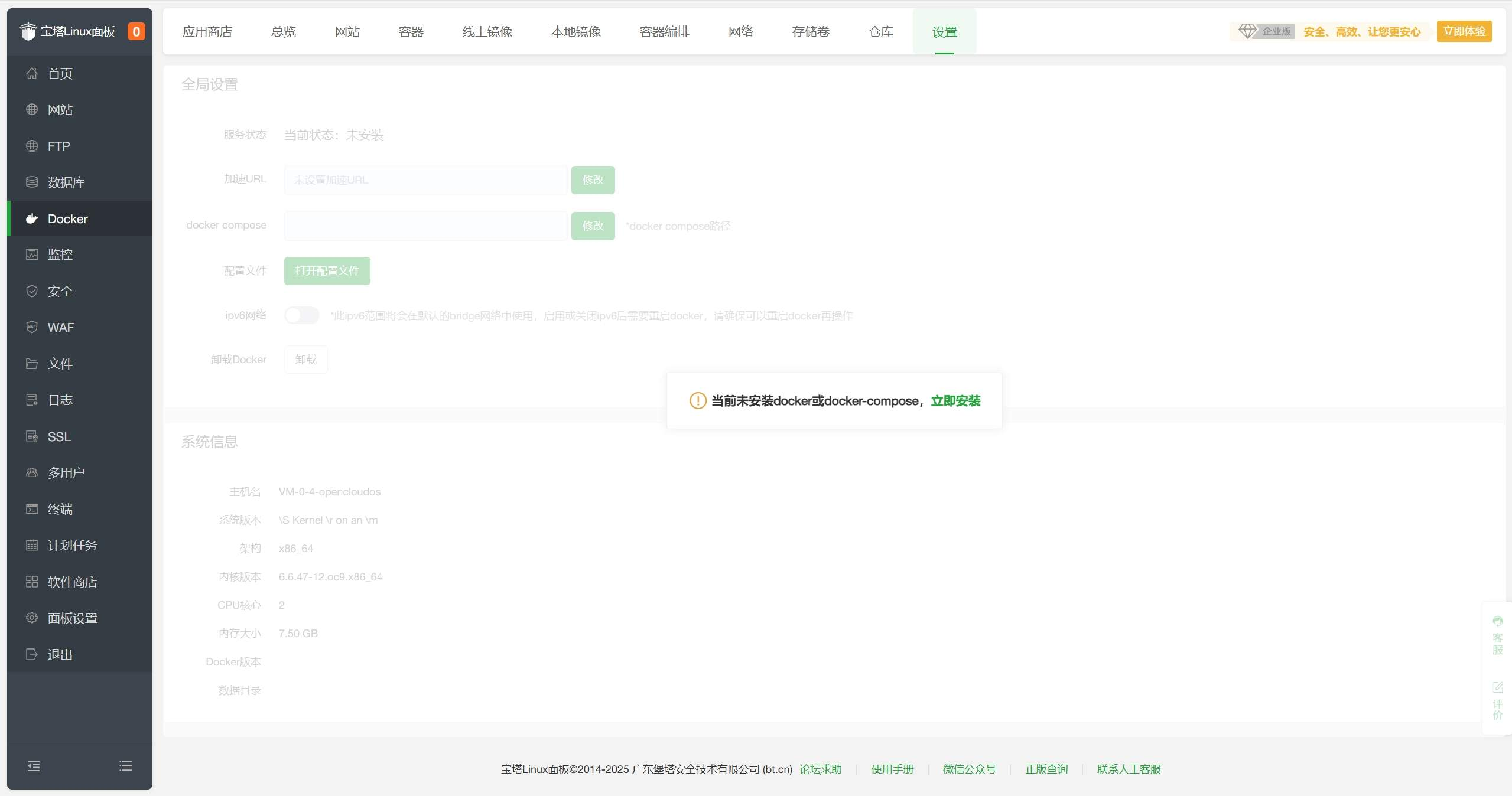Open the Database icon entry
The height and width of the screenshot is (796, 1512).
(x=32, y=182)
